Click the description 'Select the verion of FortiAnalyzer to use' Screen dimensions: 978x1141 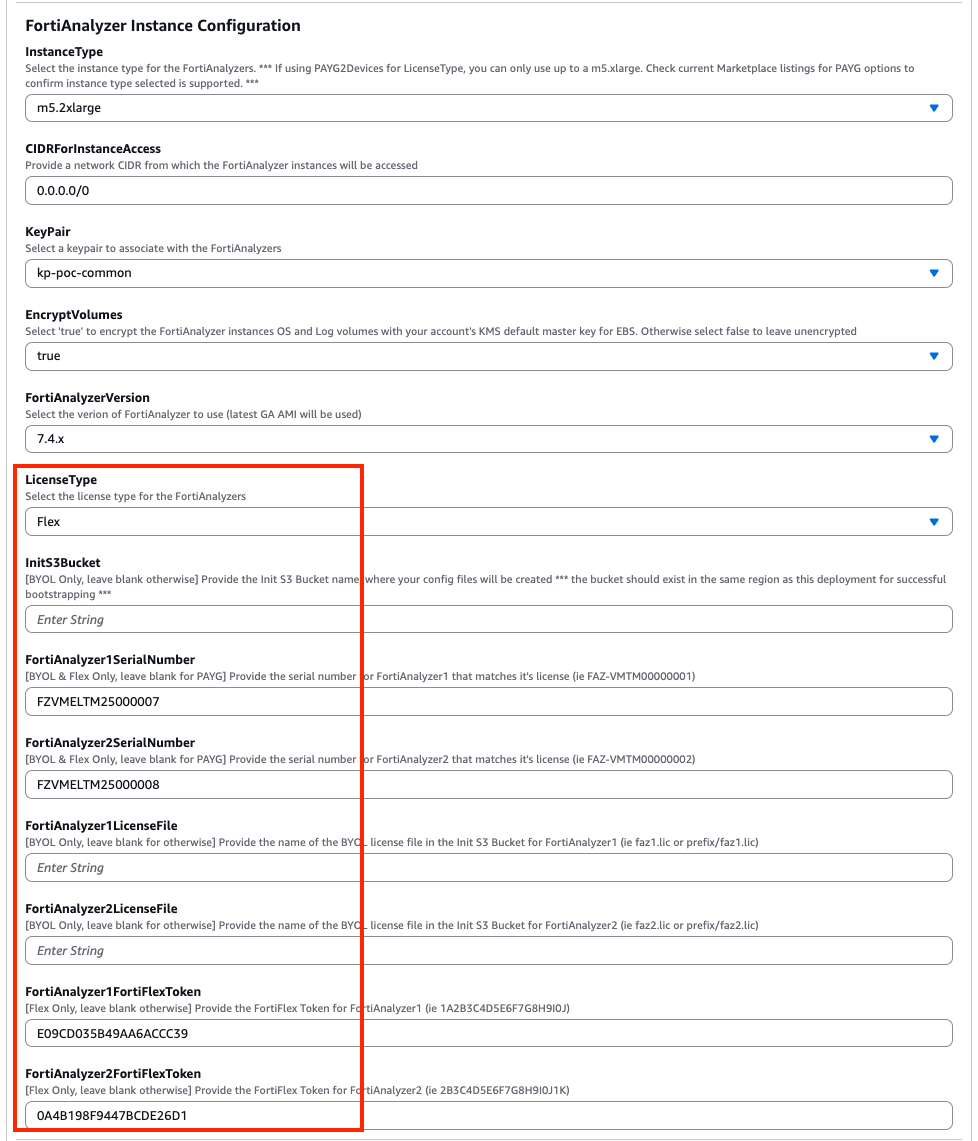[x=194, y=414]
